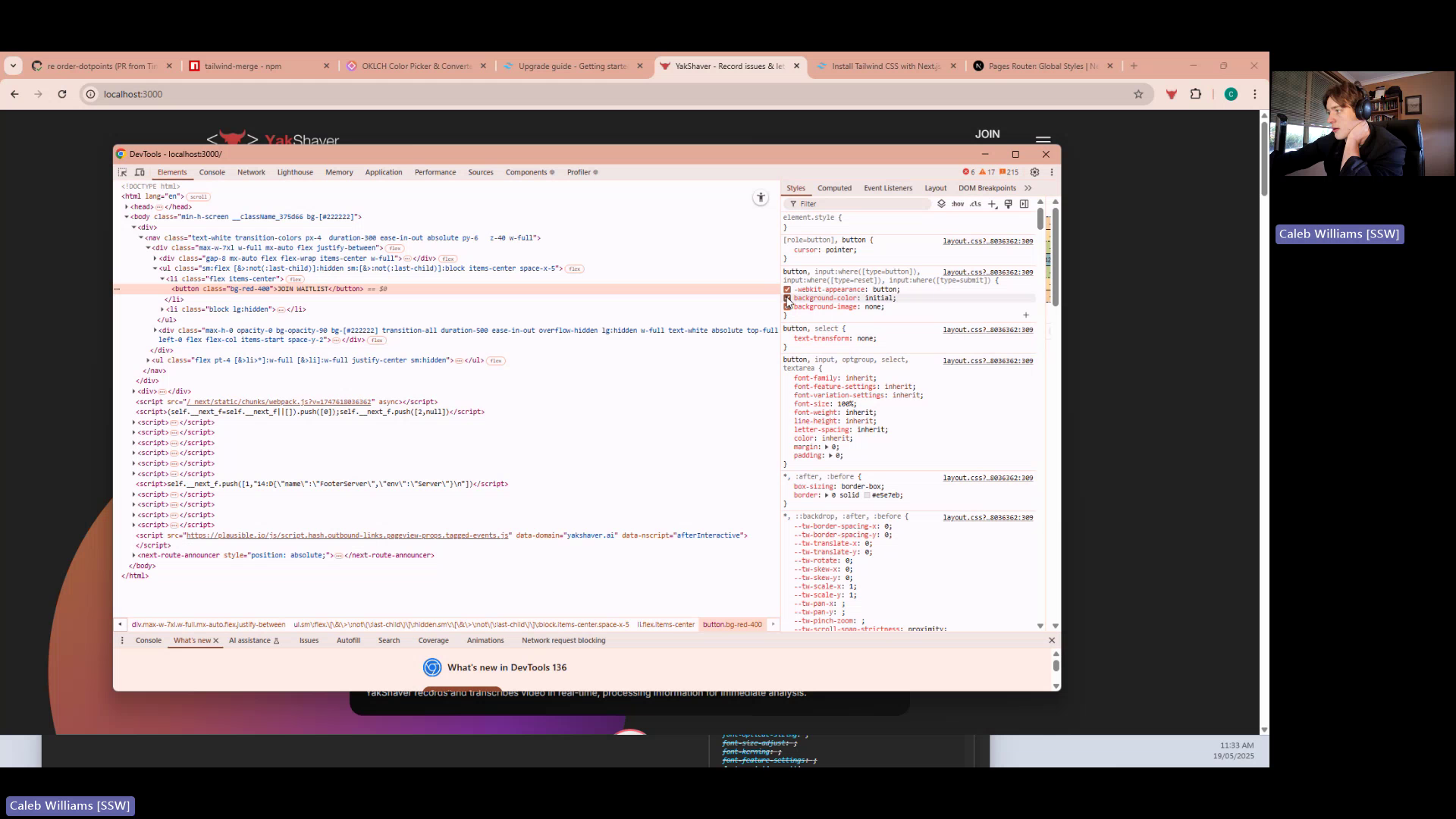1456x819 pixels.
Task: Switch to the Network panel tab
Action: coord(251,172)
